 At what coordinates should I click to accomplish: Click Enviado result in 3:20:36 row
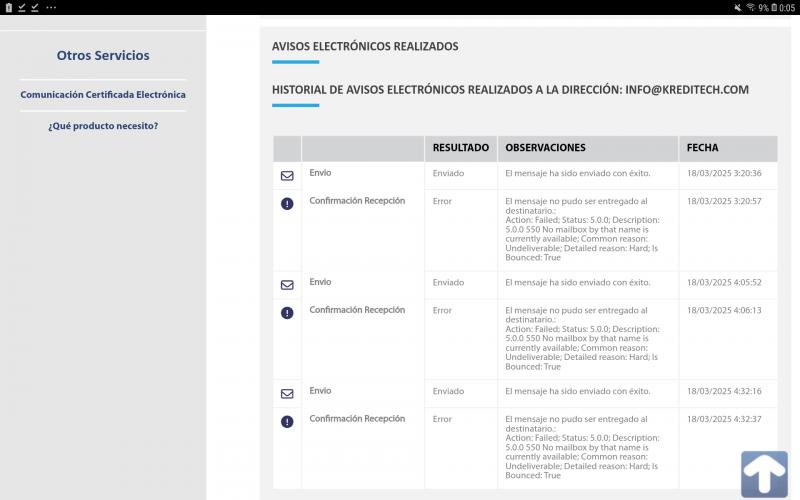448,173
